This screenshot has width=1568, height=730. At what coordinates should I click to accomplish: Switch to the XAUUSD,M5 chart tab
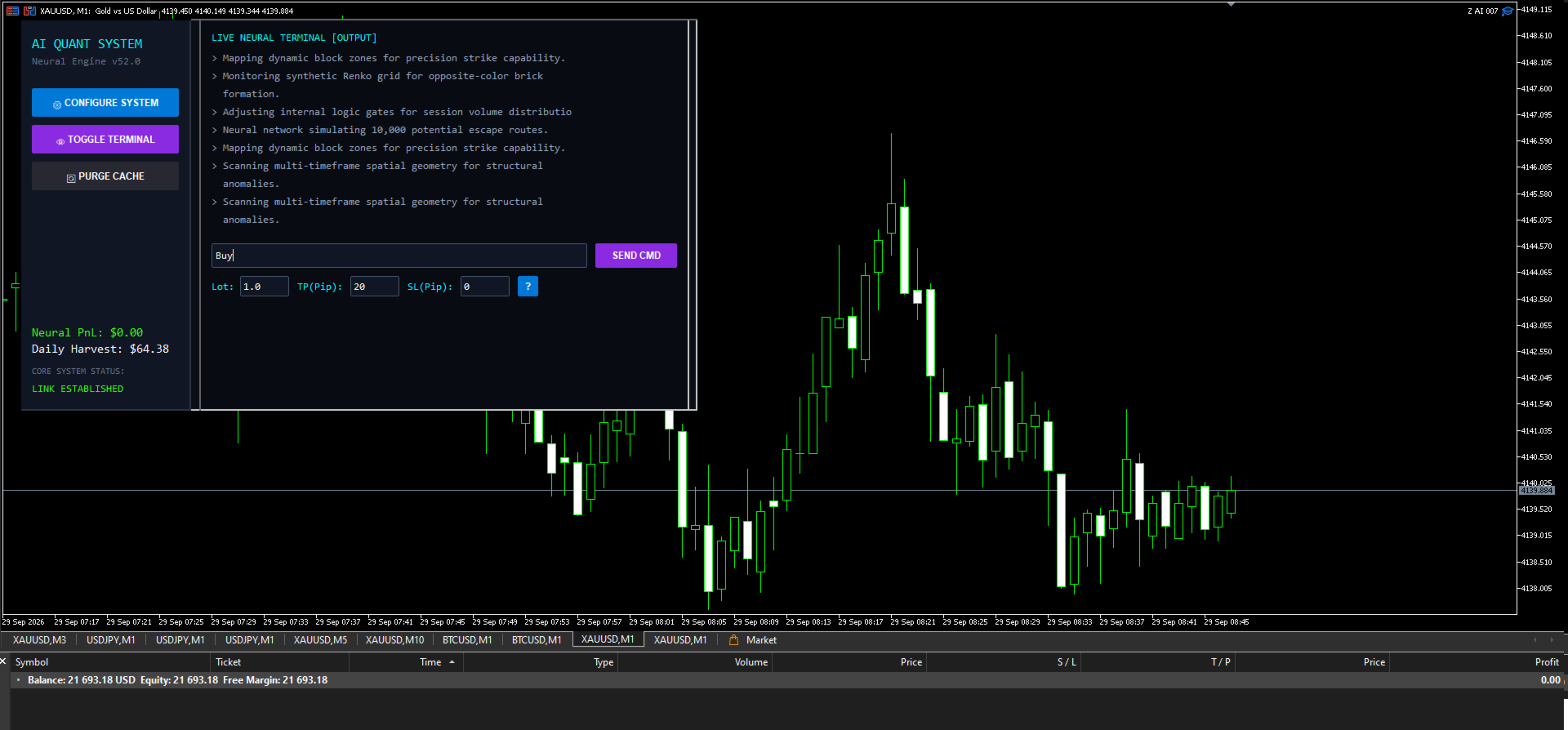[x=320, y=640]
